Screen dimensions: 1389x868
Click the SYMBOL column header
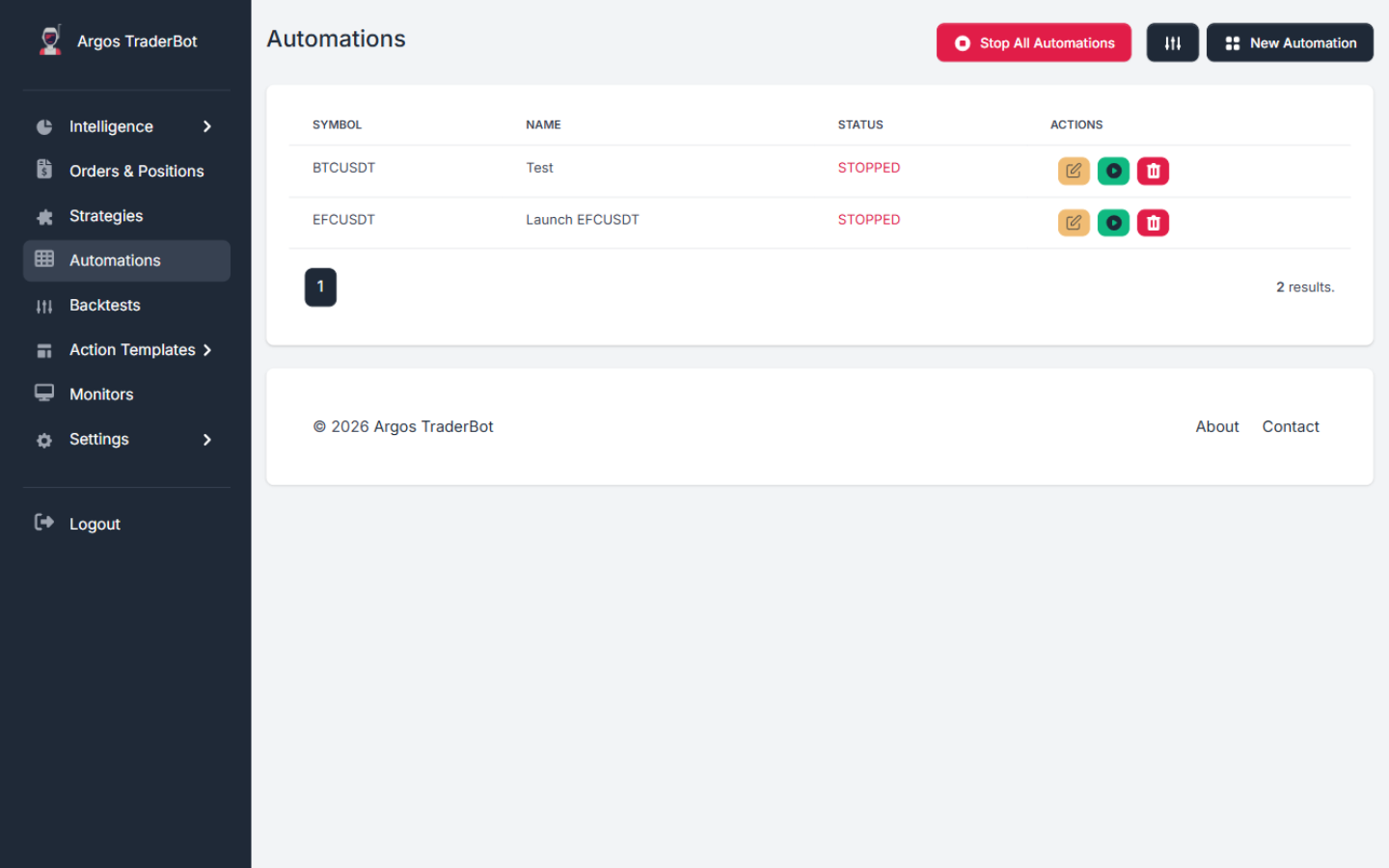click(x=337, y=124)
